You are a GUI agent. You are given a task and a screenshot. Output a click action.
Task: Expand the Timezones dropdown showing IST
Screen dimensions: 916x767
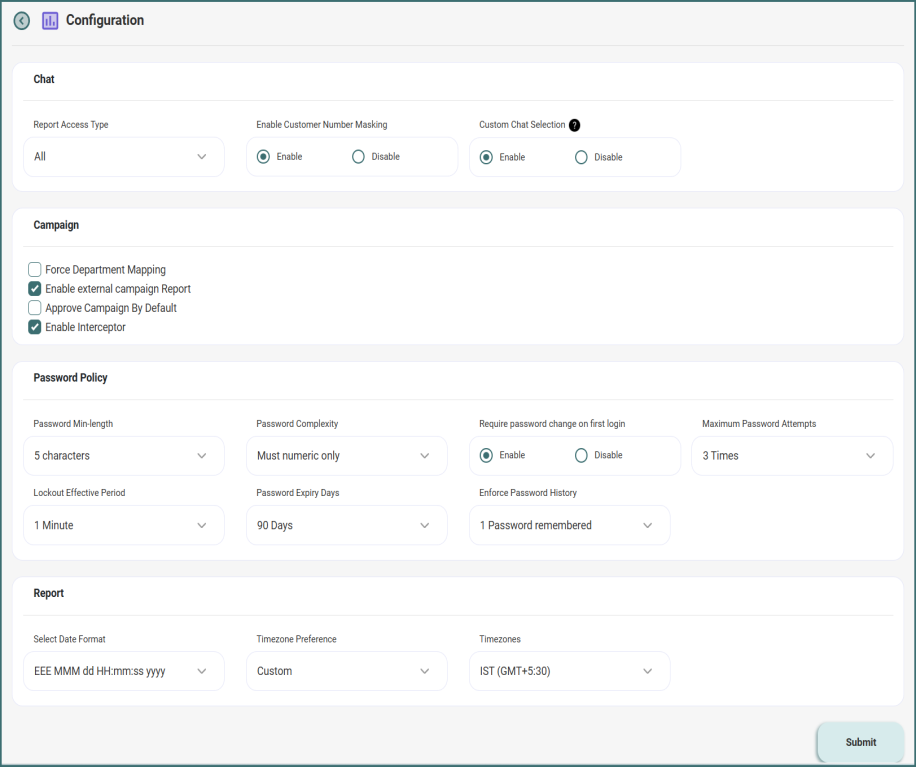[569, 671]
